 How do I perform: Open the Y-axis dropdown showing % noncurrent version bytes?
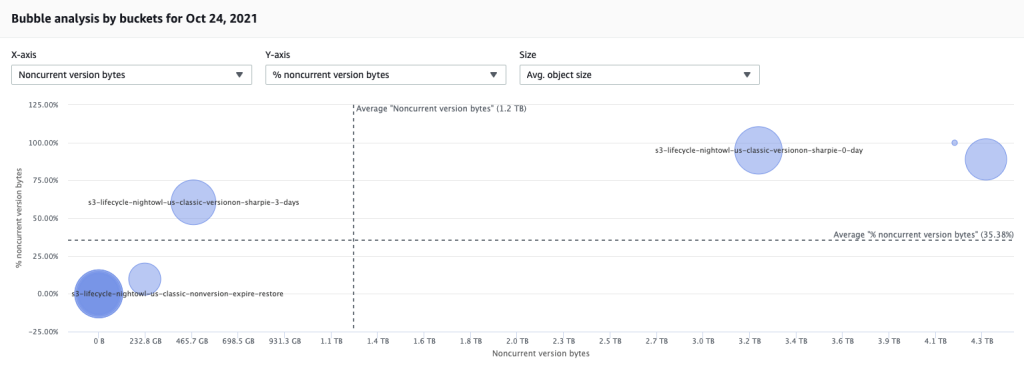pyautogui.click(x=385, y=74)
